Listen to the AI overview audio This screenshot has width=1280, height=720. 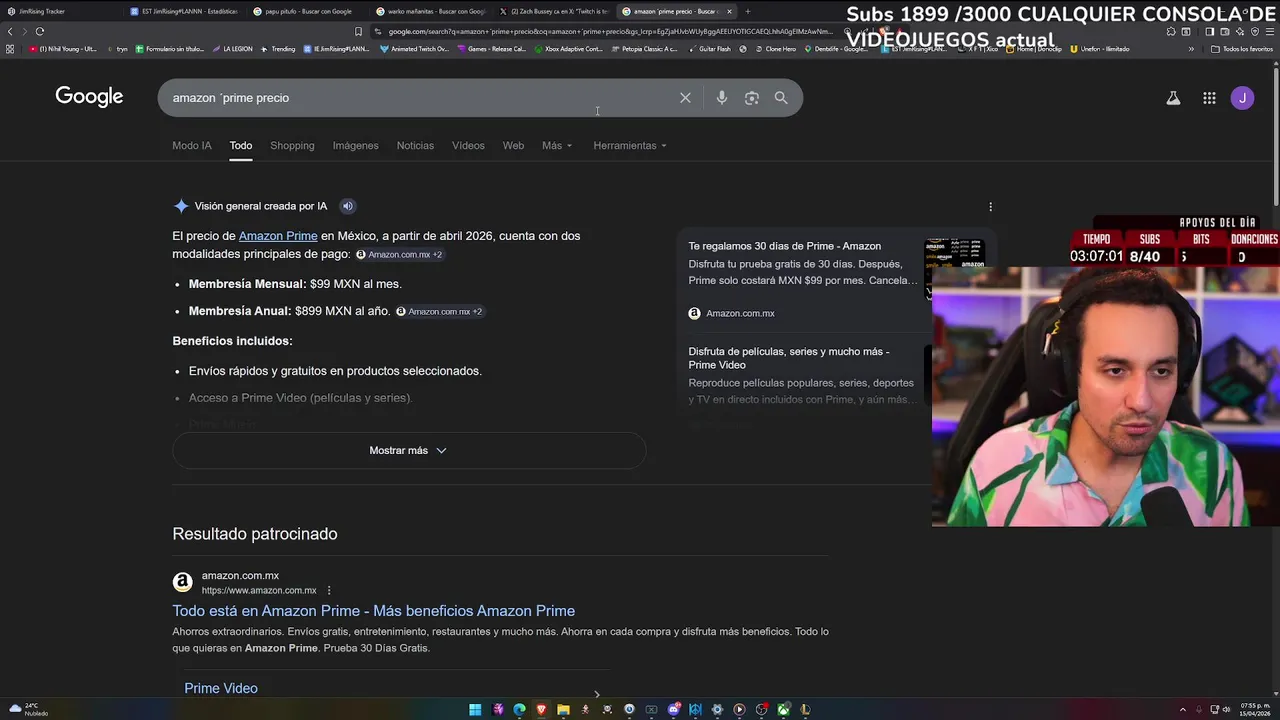tap(347, 206)
